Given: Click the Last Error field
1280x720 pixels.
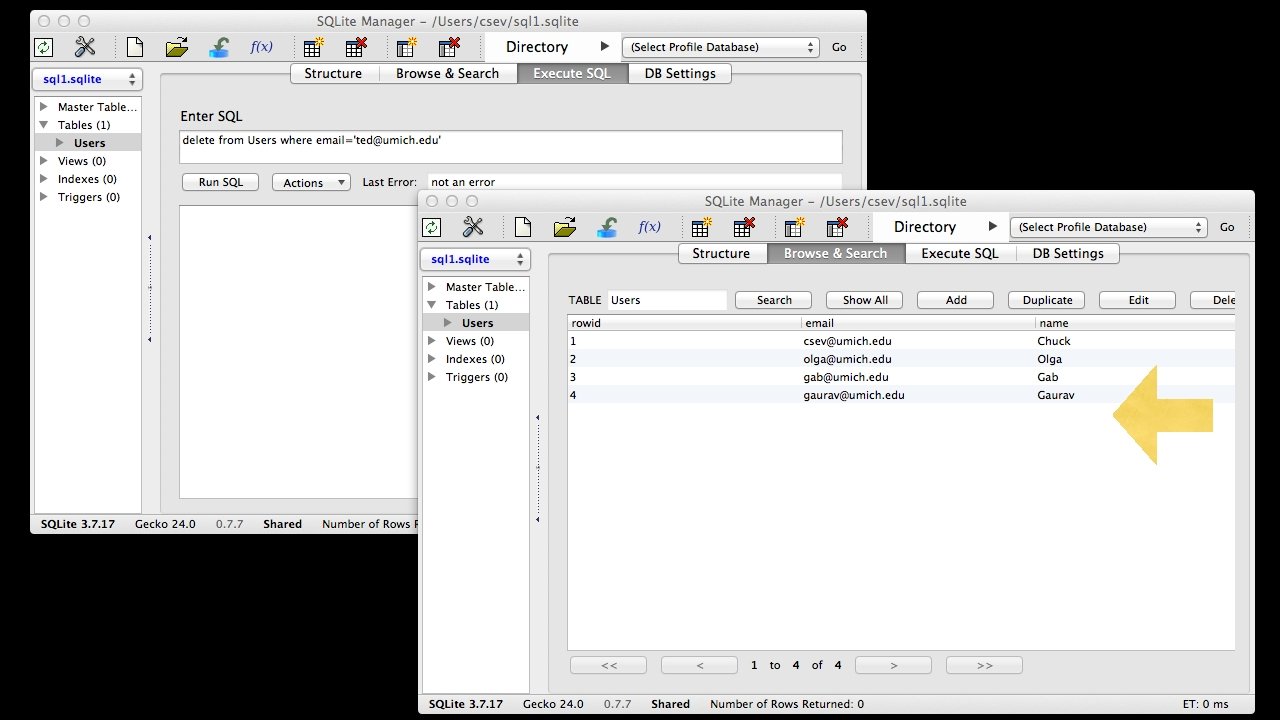Looking at the screenshot, I should (634, 182).
